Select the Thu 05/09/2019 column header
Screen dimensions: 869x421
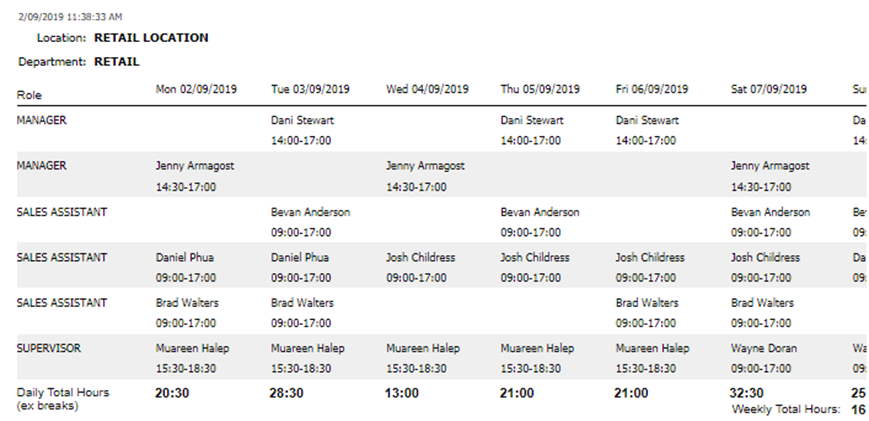(x=540, y=89)
